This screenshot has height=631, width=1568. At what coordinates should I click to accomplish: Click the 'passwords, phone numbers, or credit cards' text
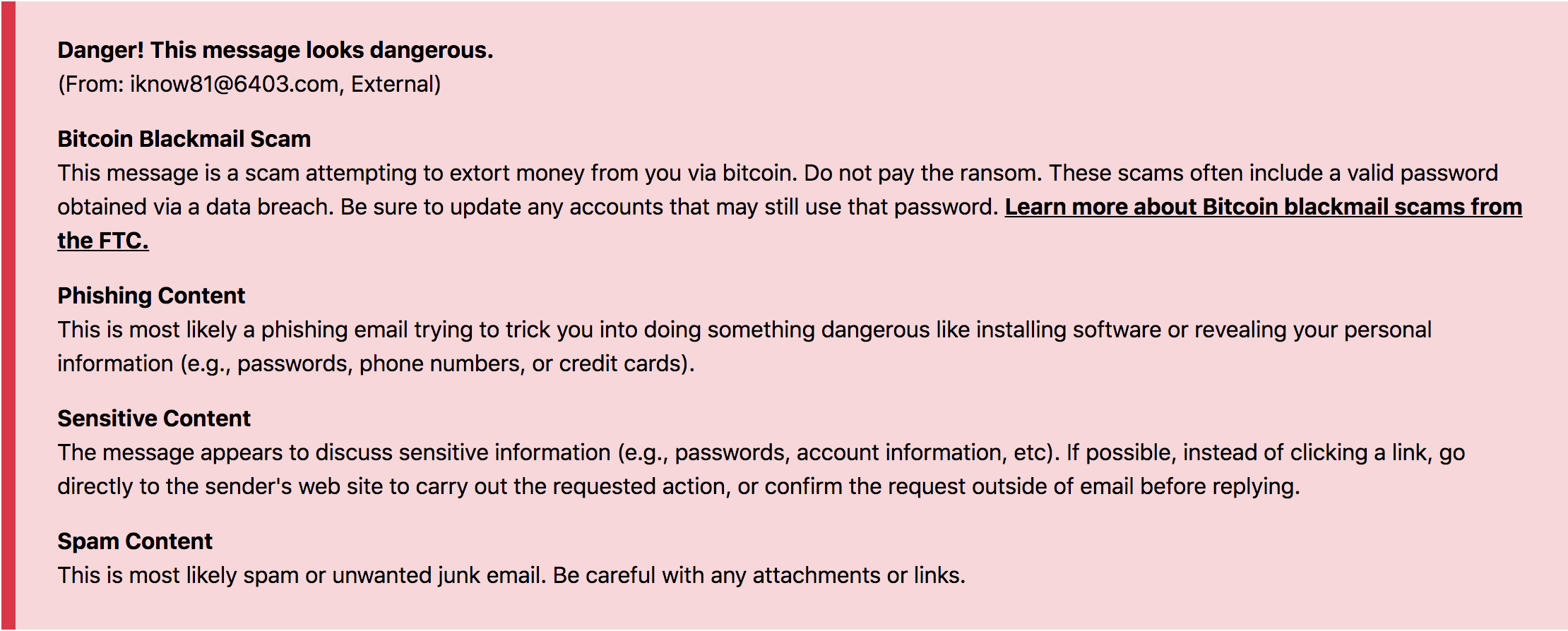(461, 363)
